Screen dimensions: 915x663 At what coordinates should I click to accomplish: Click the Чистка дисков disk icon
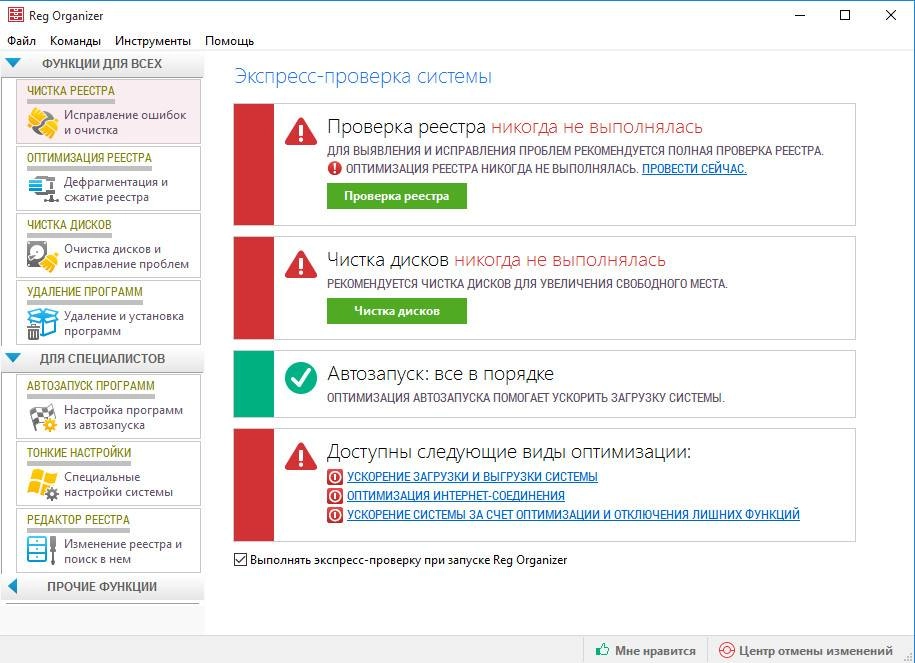43,256
